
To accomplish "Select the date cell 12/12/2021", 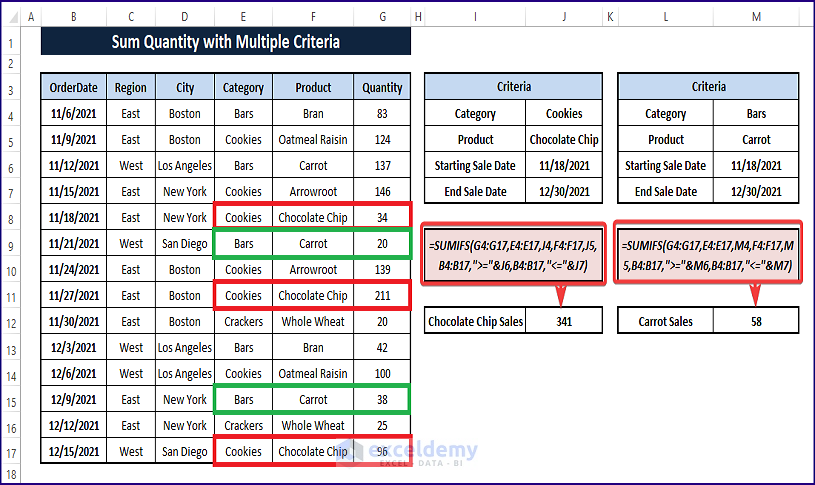I will coord(73,425).
